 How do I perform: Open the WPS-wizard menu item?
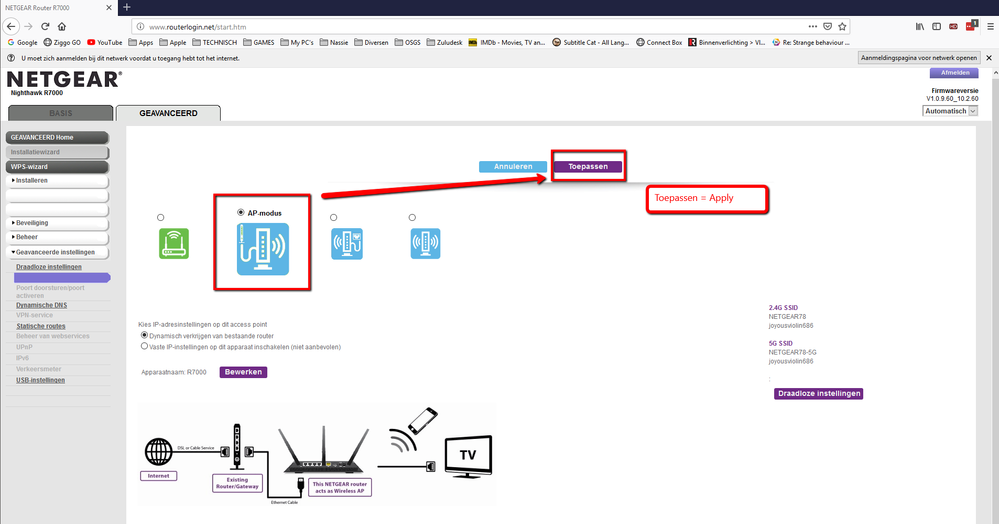click(57, 166)
